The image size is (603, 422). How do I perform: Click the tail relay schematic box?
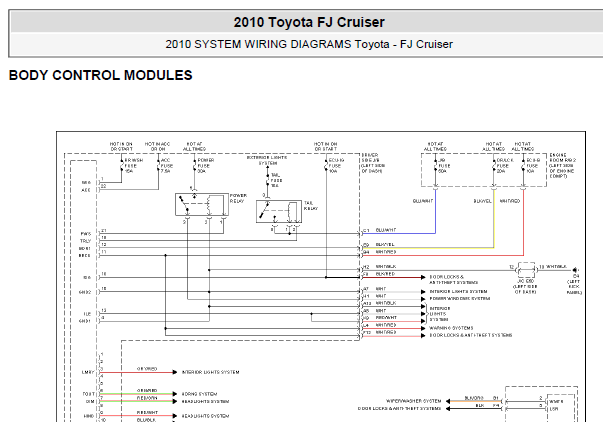pos(279,211)
